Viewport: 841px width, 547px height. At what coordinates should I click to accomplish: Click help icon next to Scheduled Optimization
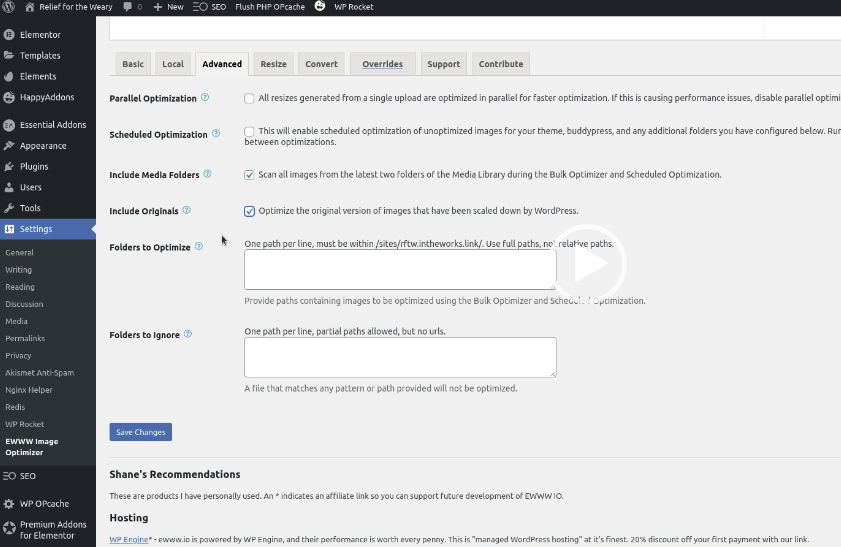tap(216, 134)
